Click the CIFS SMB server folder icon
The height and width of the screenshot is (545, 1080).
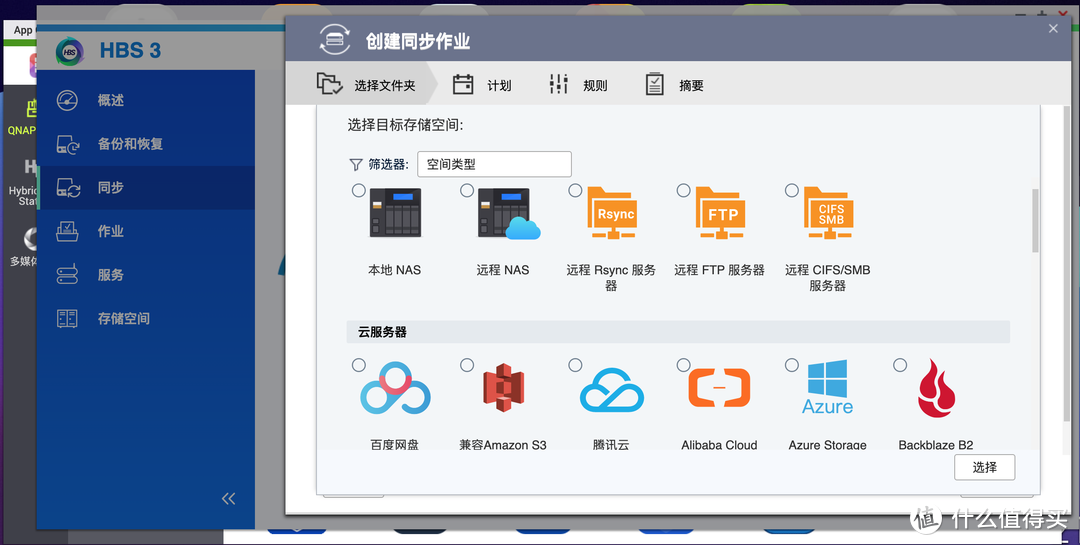pos(829,213)
